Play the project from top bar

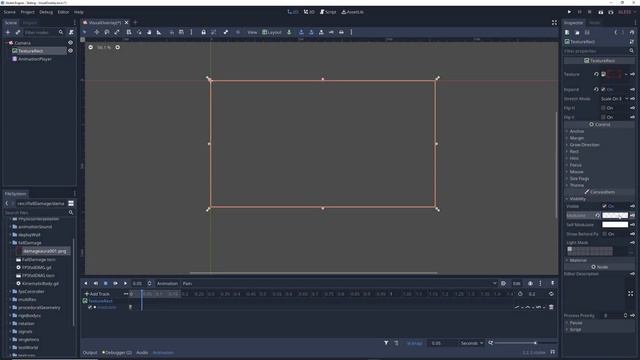[x=569, y=12]
